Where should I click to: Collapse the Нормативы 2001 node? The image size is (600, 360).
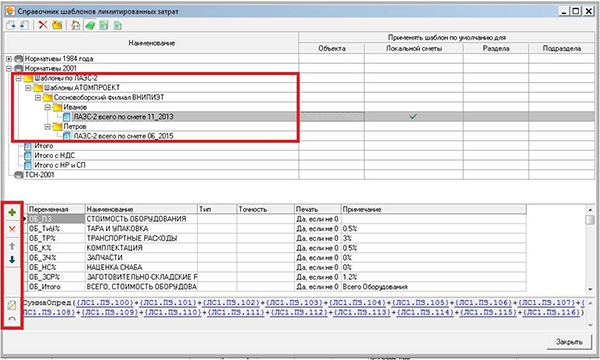[x=9, y=68]
